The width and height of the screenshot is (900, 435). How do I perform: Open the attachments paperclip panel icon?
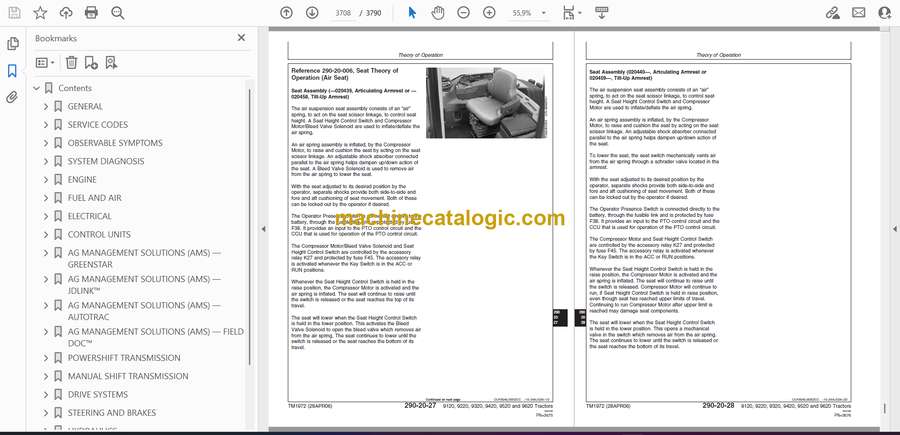[12, 97]
